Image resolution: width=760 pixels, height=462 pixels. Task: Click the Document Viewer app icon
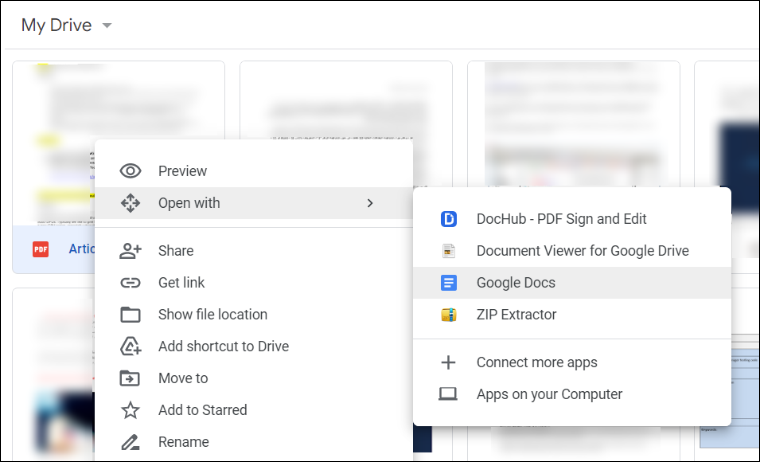click(449, 251)
